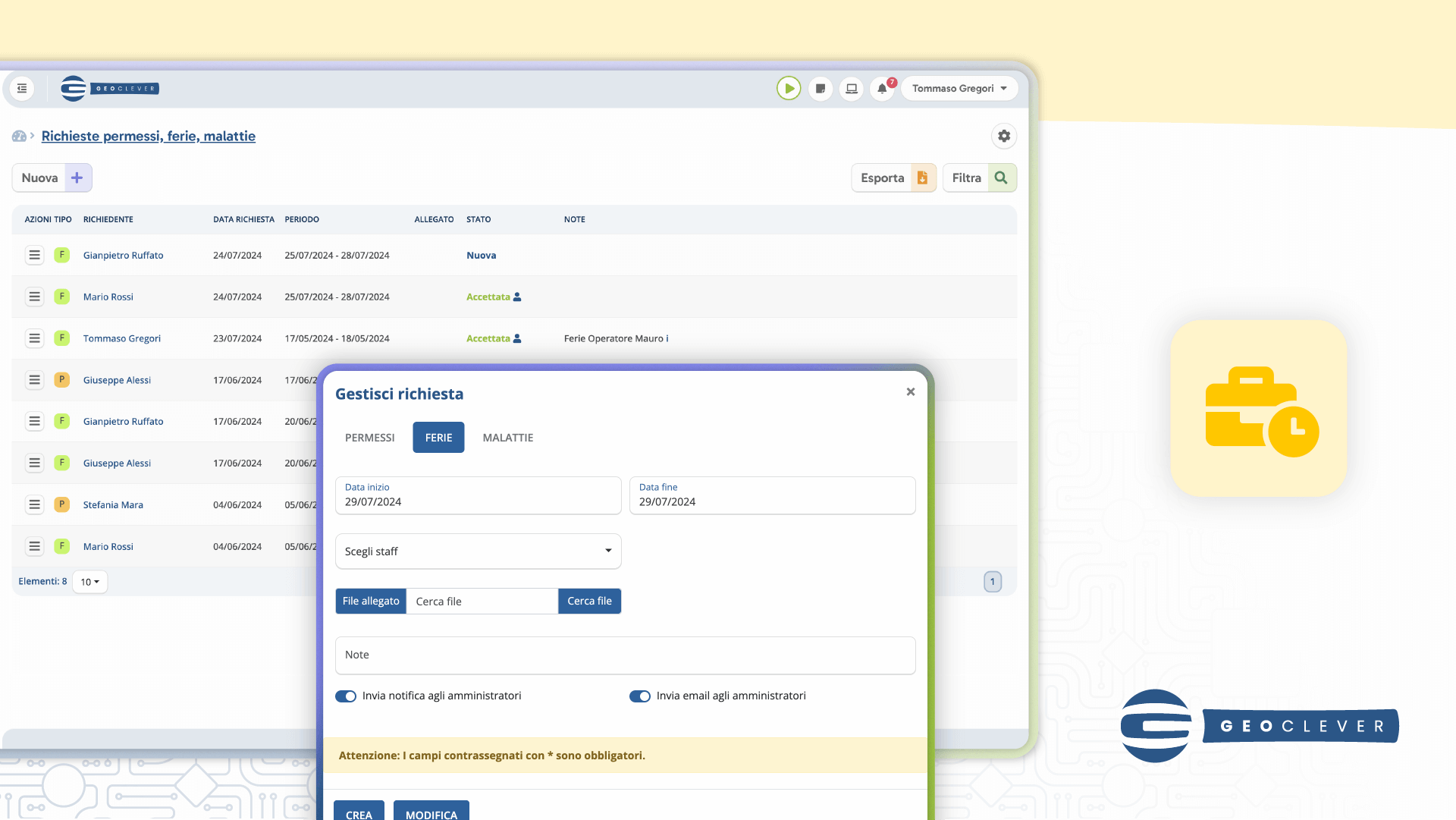The width and height of the screenshot is (1456, 820).
Task: Click F badge of Mario Rossi 04/06/2024
Action: (62, 547)
